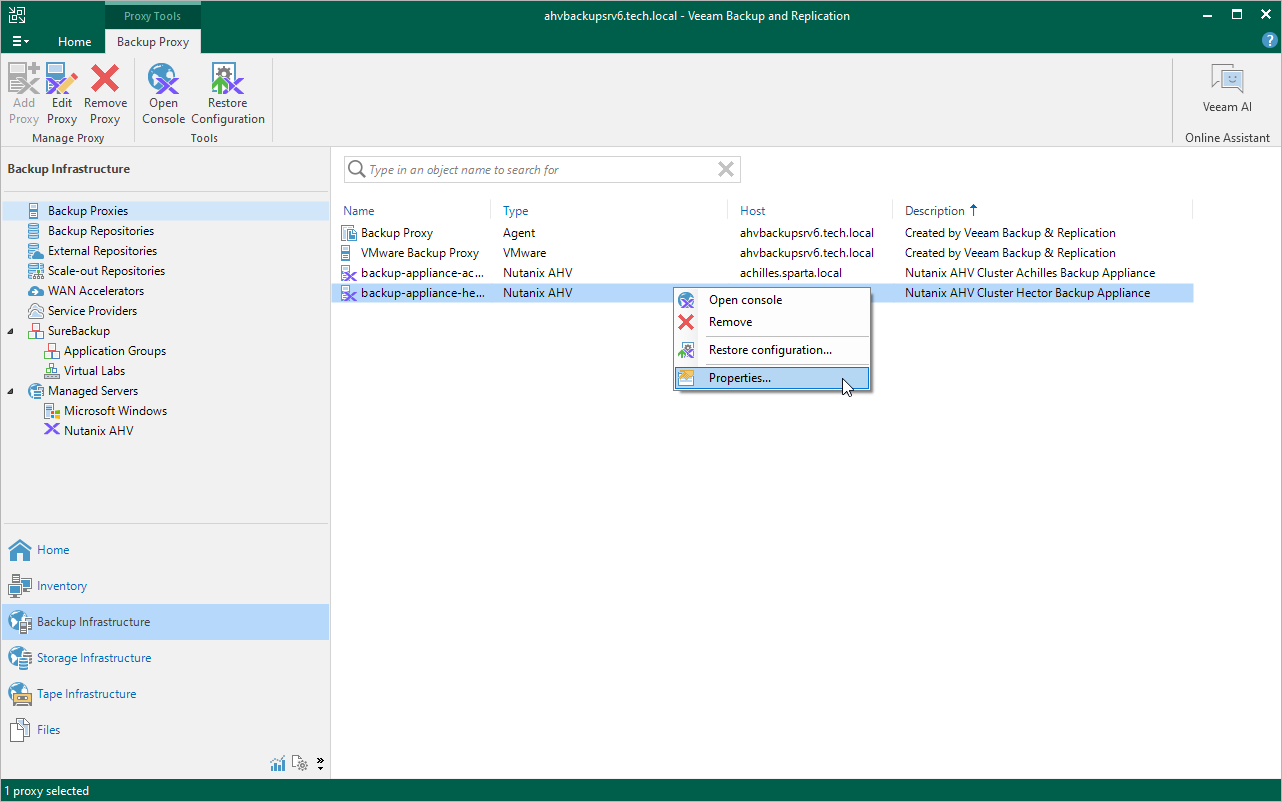1282x802 pixels.
Task: Click the Nutanix AHV tree icon
Action: [x=52, y=431]
